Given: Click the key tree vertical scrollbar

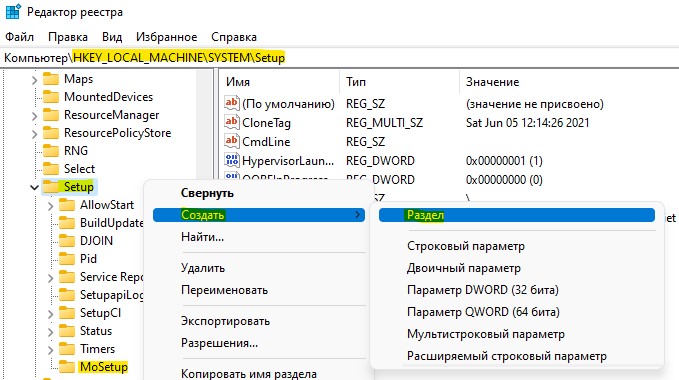Looking at the screenshot, I should pyautogui.click(x=205, y=126).
